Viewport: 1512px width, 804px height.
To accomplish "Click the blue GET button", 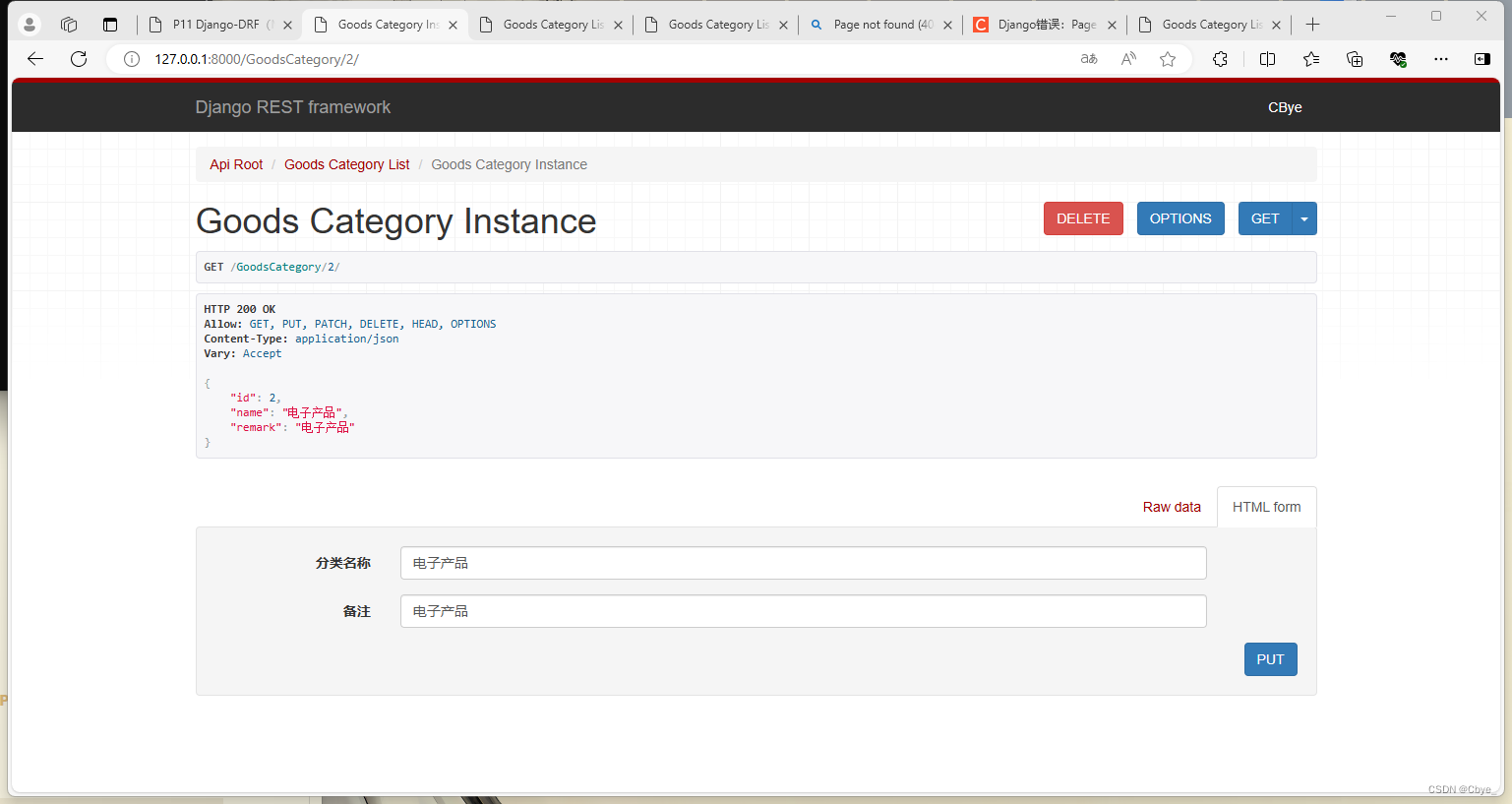I will (1265, 218).
